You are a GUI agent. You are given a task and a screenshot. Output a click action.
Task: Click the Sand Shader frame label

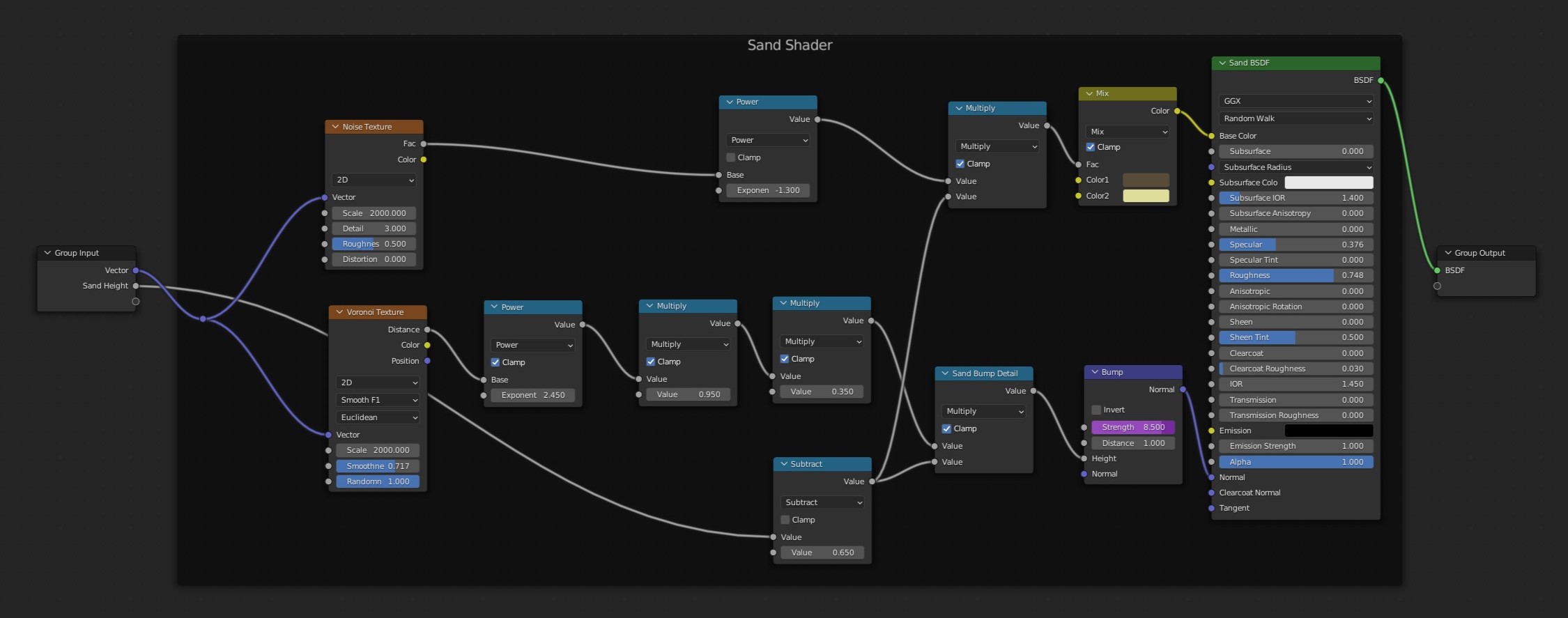(790, 45)
